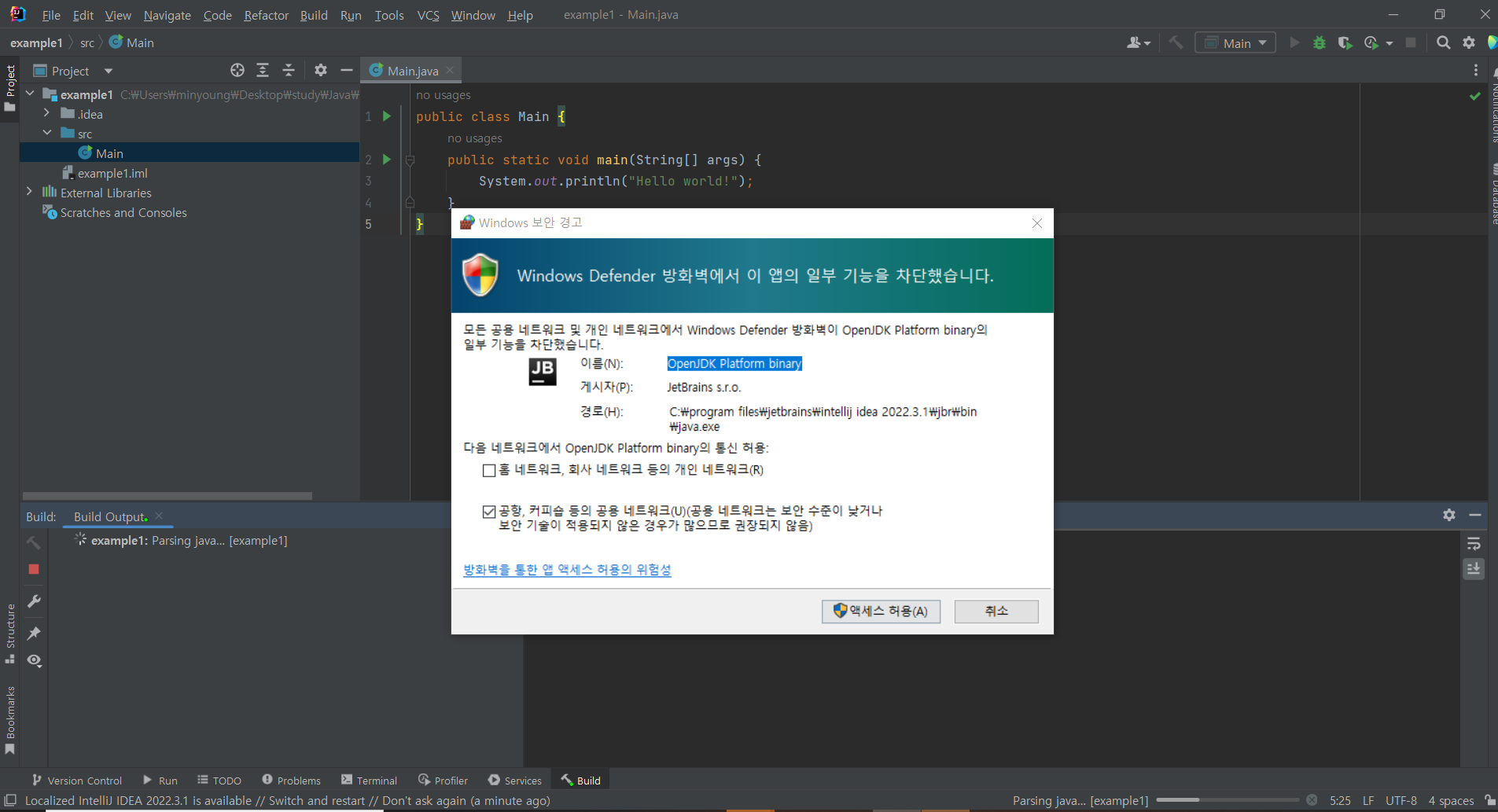Select Opened File target icon in Project panel
Image resolution: width=1498 pixels, height=812 pixels.
237,70
